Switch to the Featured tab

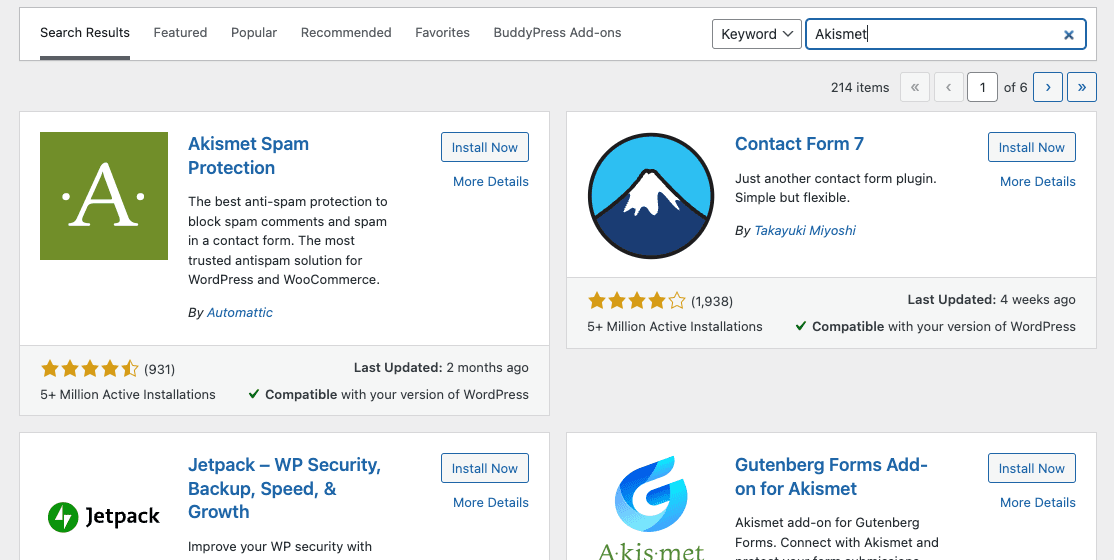pyautogui.click(x=180, y=33)
